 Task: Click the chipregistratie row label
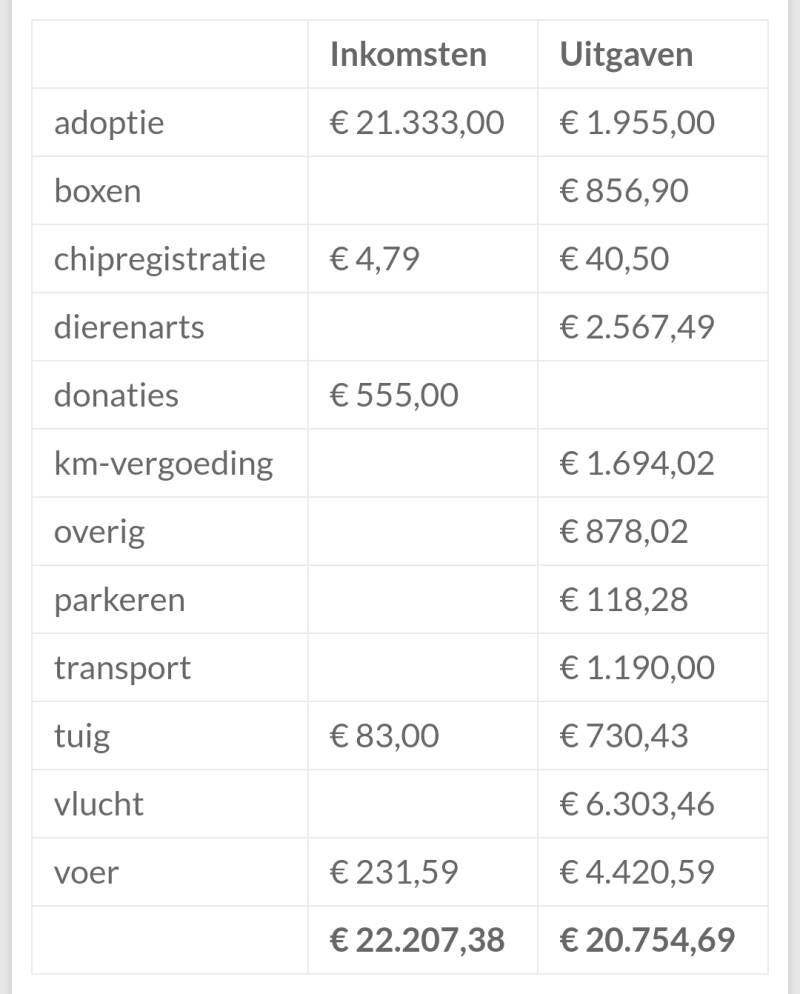(x=160, y=259)
